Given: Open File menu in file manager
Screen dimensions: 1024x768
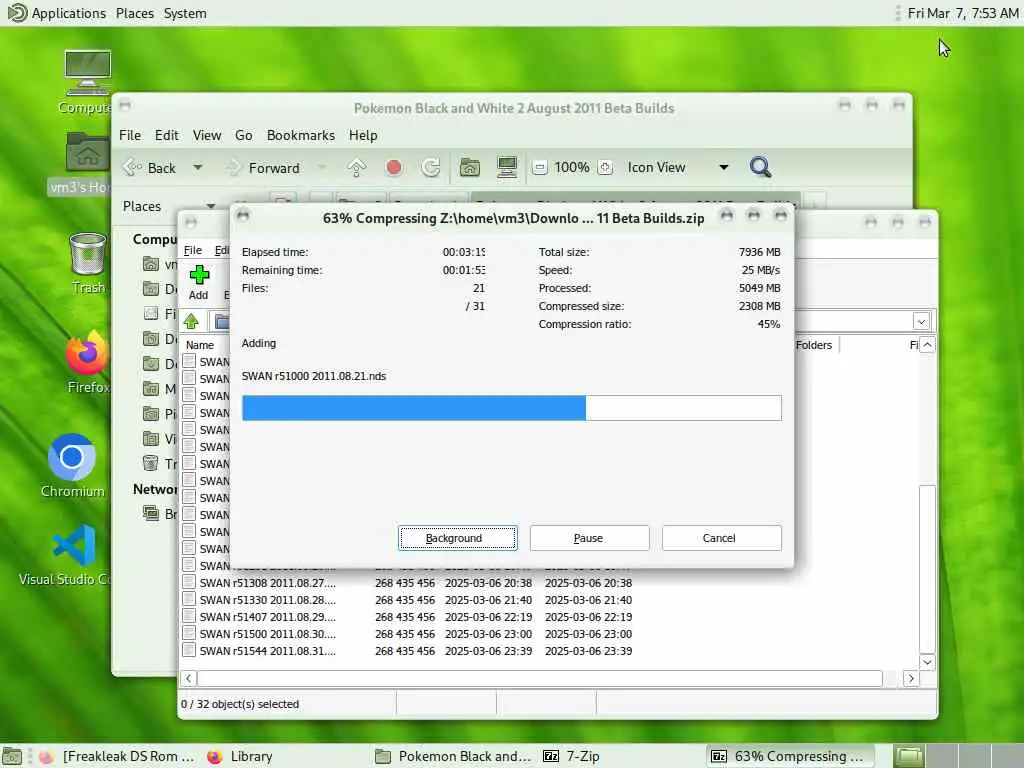Looking at the screenshot, I should (x=130, y=135).
